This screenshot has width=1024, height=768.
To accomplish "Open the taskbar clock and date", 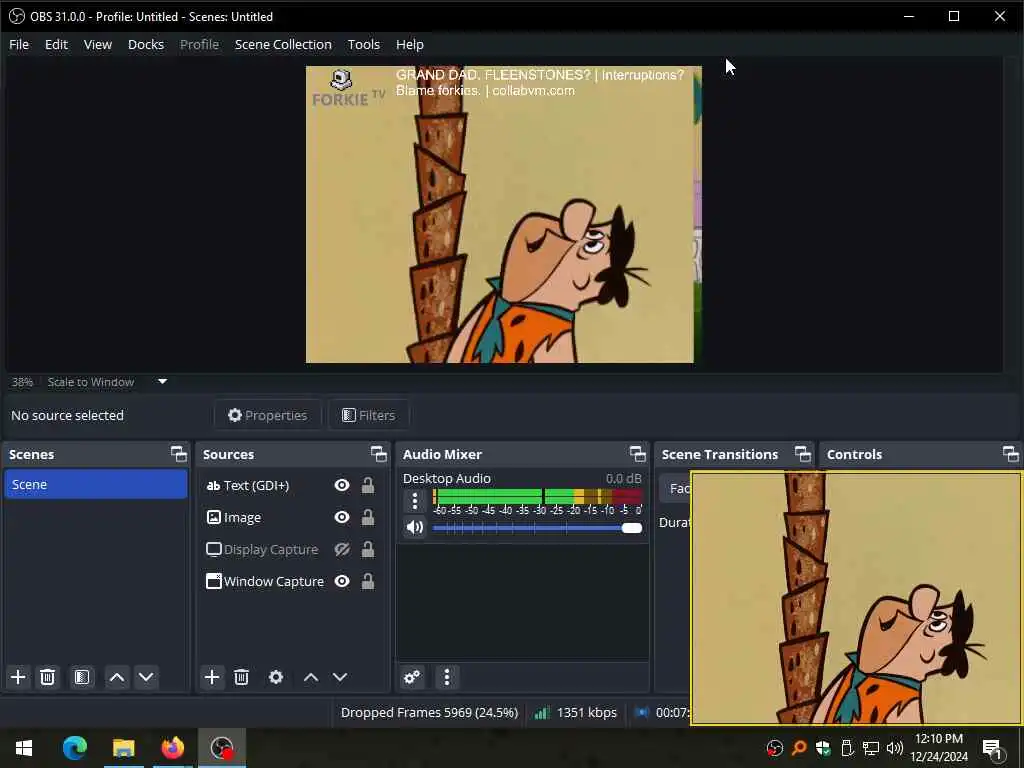I will (x=939, y=748).
